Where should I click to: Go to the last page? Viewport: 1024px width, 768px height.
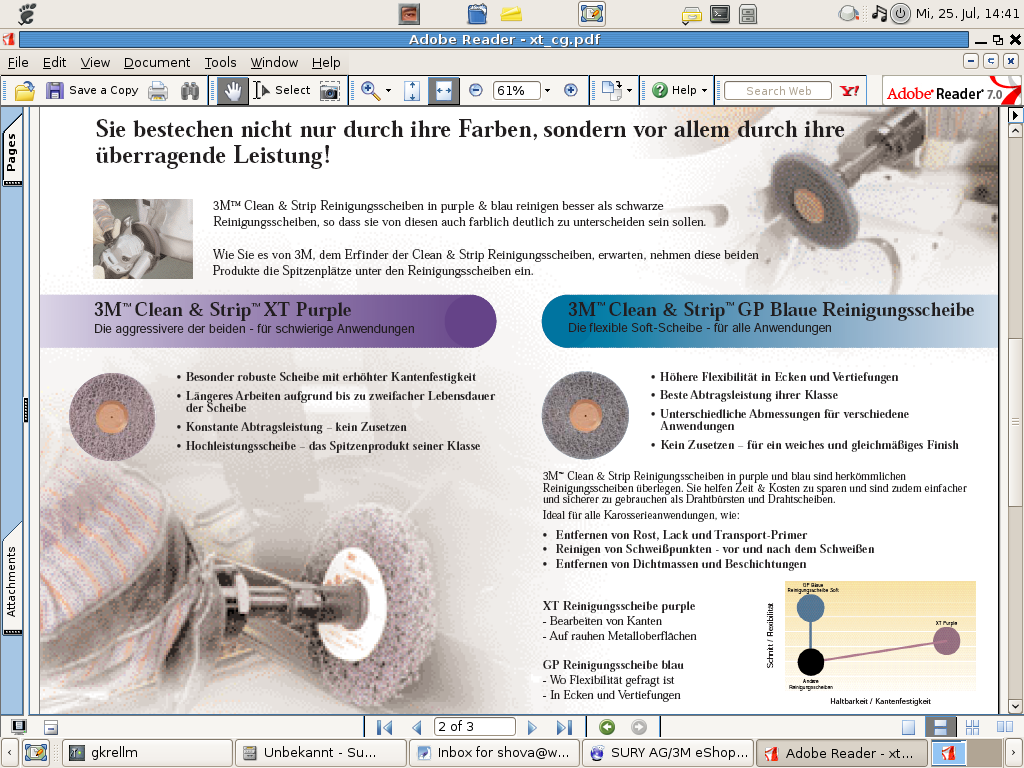[x=564, y=727]
